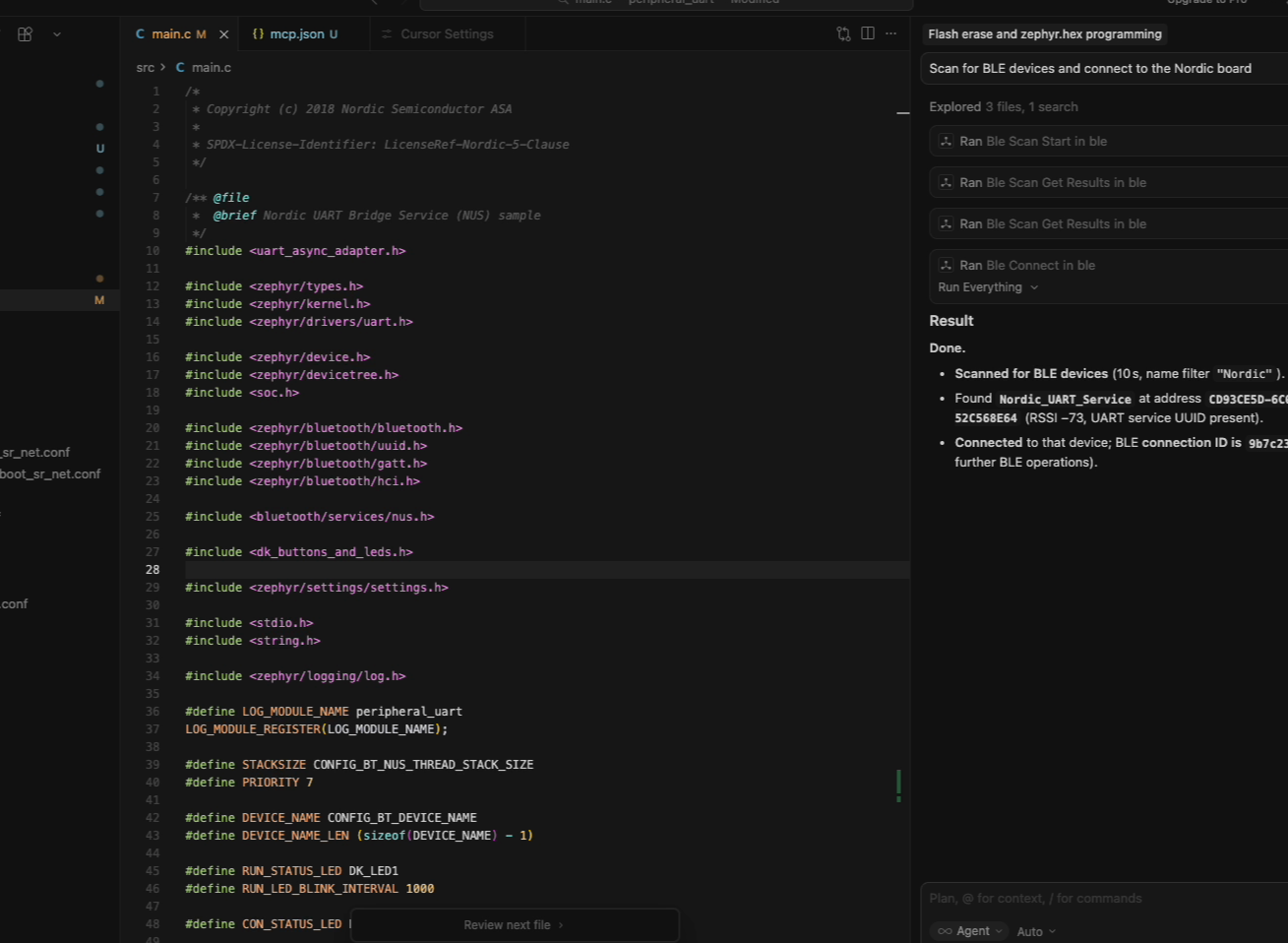Image resolution: width=1288 pixels, height=943 pixels.
Task: Close the main.c editor tab
Action: click(223, 34)
